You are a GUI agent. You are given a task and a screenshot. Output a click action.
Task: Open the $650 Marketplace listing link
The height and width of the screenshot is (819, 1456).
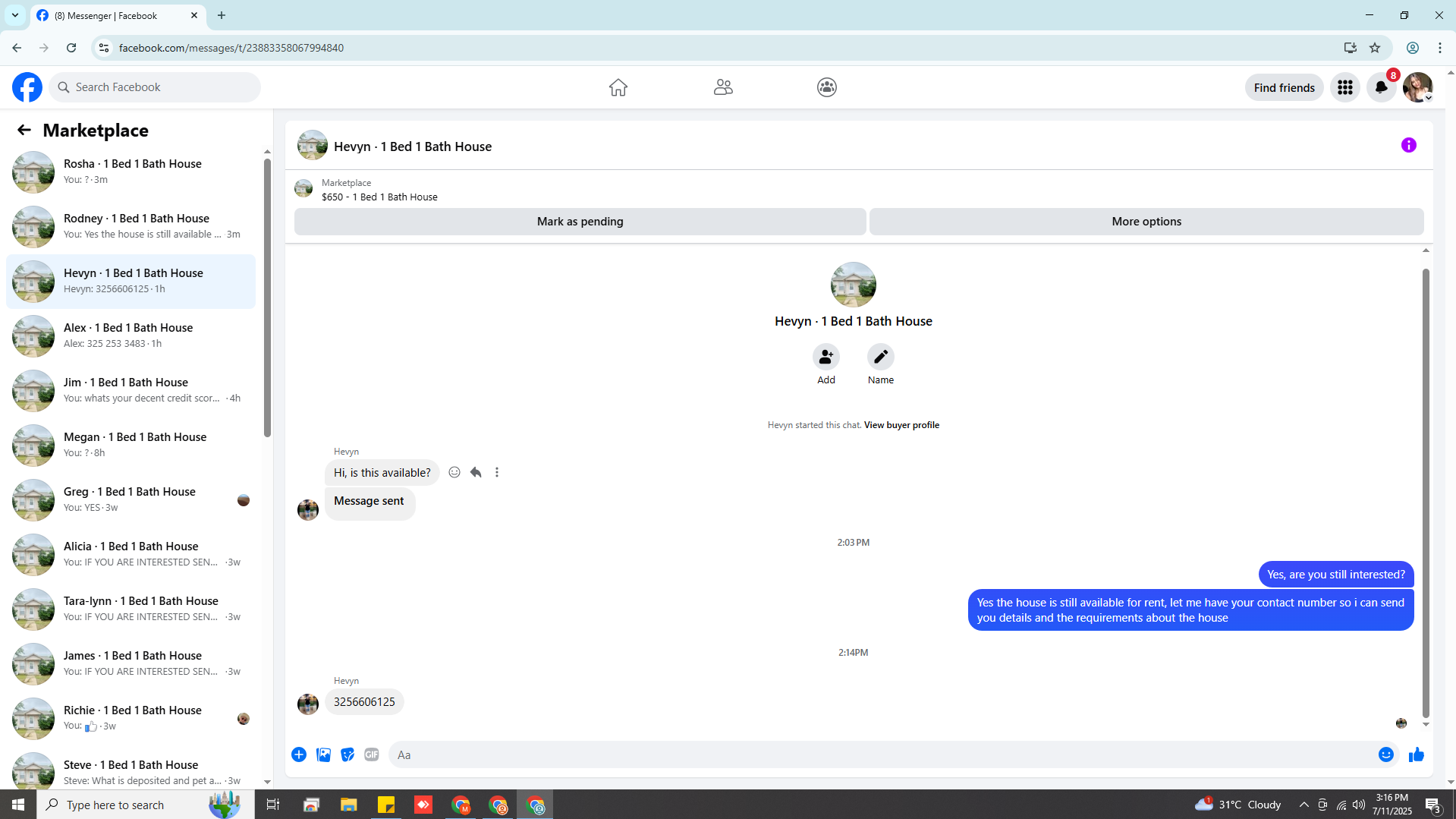click(379, 197)
